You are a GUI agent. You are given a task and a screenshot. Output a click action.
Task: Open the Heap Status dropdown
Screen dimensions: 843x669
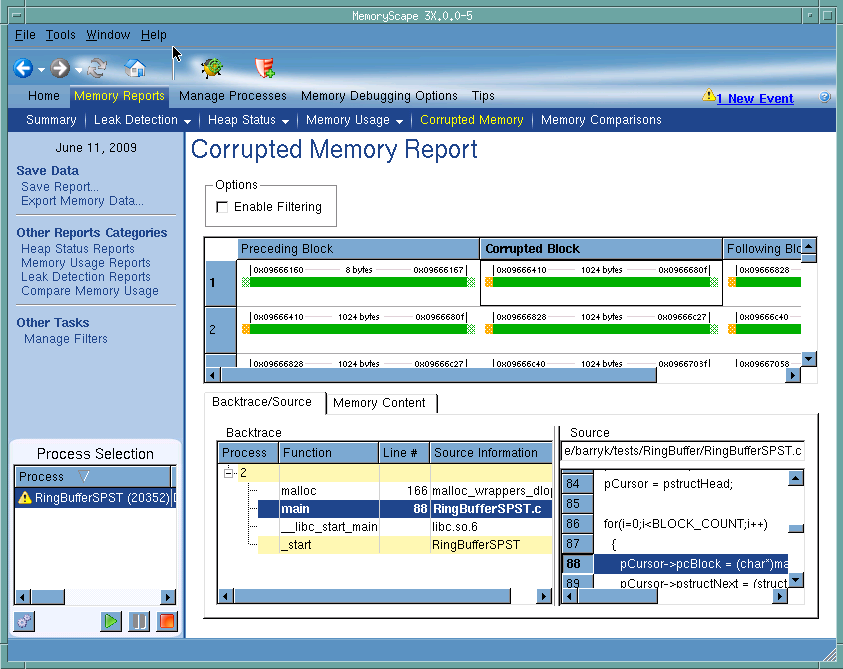[248, 120]
